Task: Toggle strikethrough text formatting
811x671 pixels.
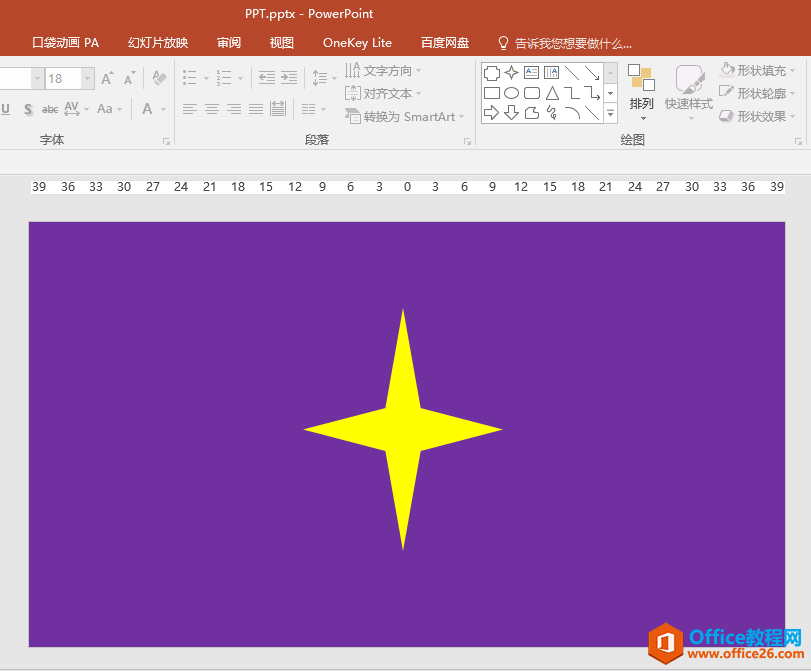Action: [50, 109]
